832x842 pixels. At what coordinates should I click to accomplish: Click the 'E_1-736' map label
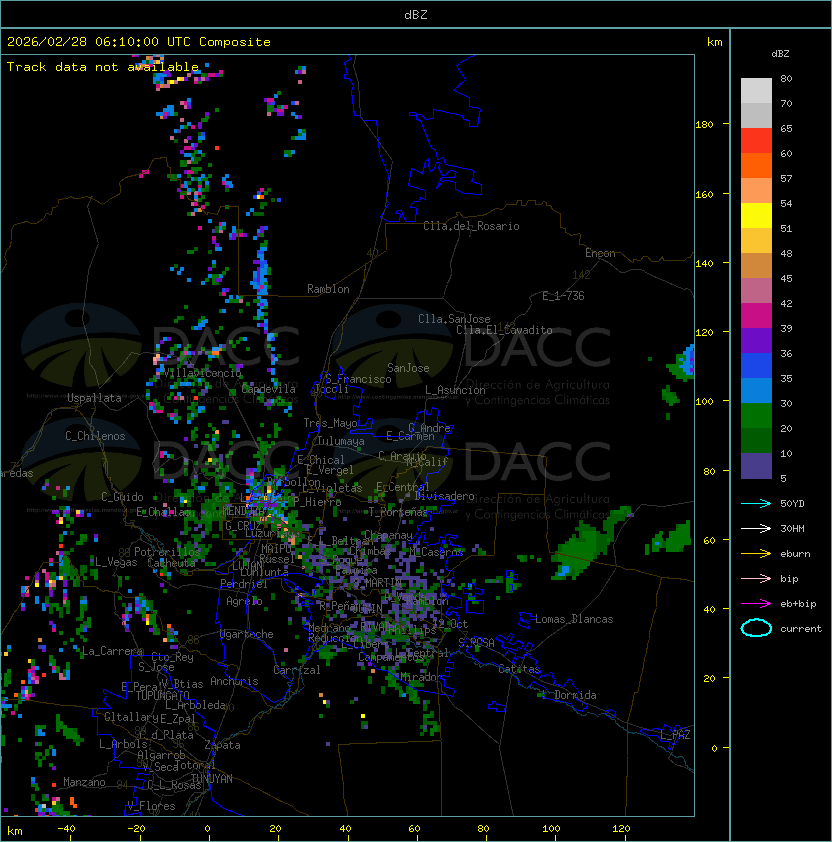pos(563,296)
